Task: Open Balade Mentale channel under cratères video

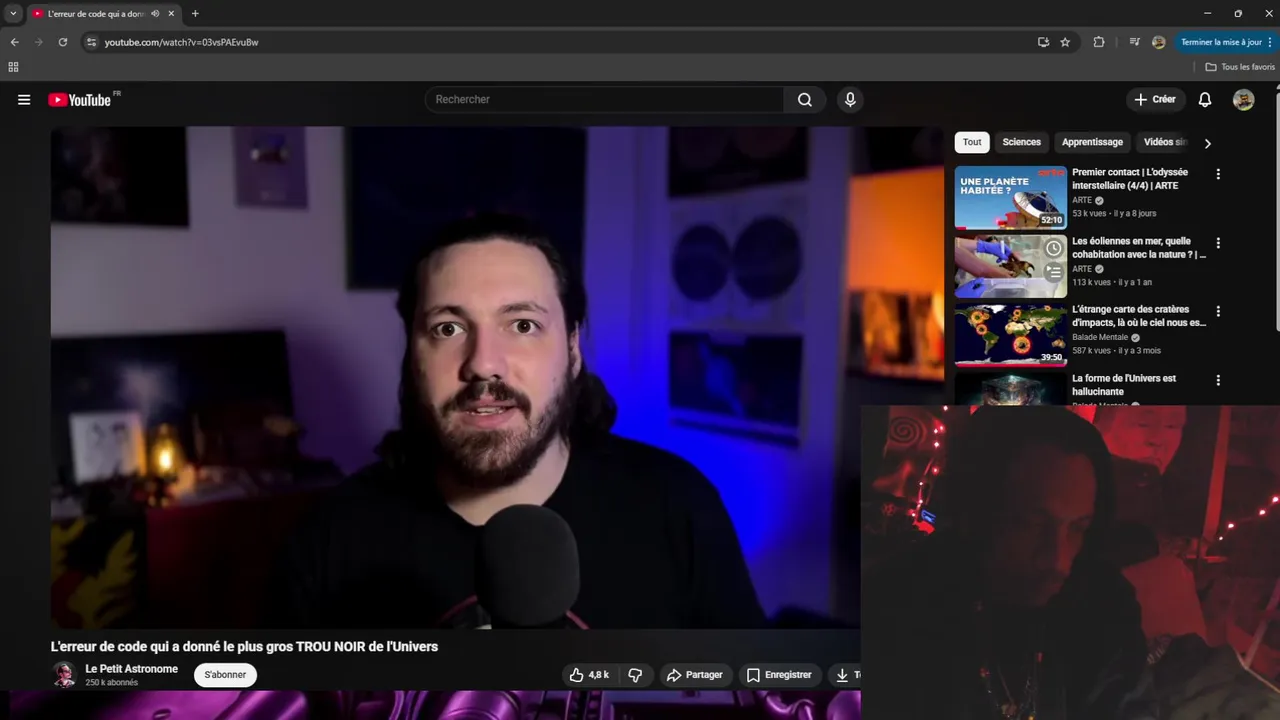Action: click(x=1100, y=338)
